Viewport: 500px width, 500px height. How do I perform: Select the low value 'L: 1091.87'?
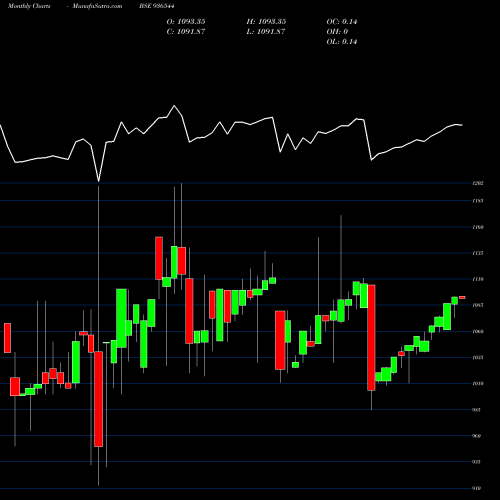pyautogui.click(x=266, y=32)
